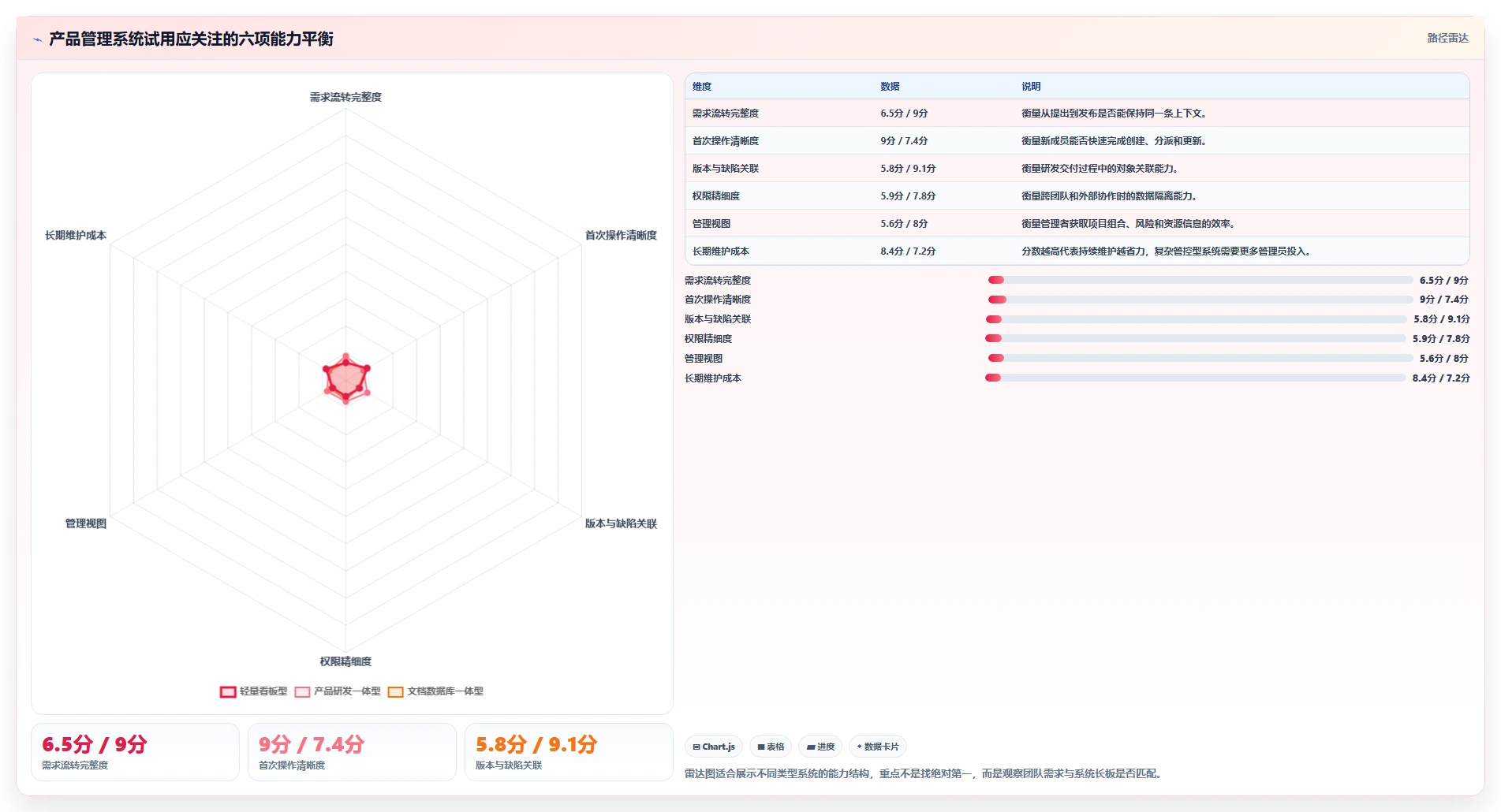Click the radar axis label 长期维护成本
This screenshot has height=812, width=1501.
(x=76, y=236)
